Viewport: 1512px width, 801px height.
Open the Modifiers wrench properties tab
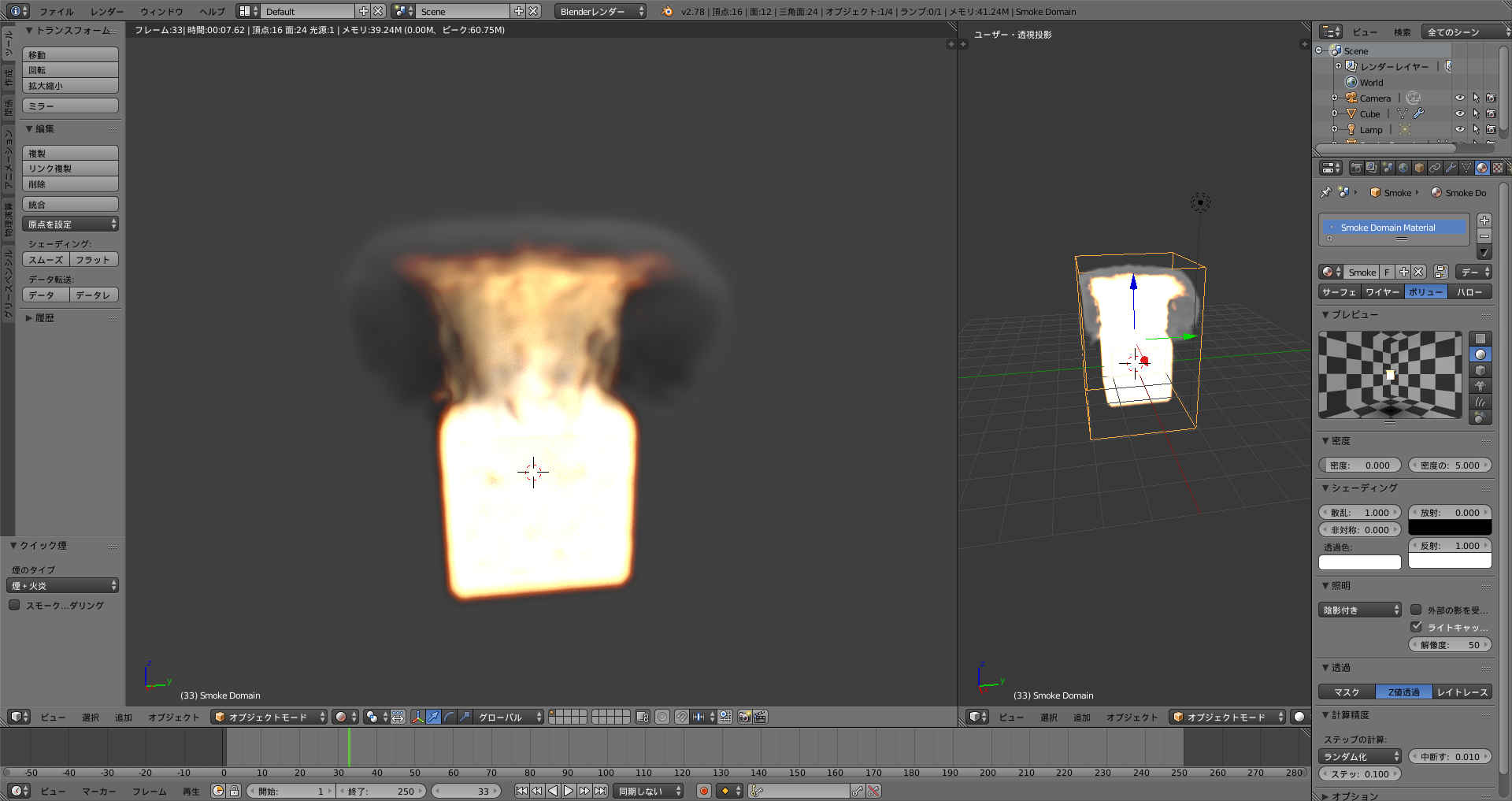[x=1450, y=168]
